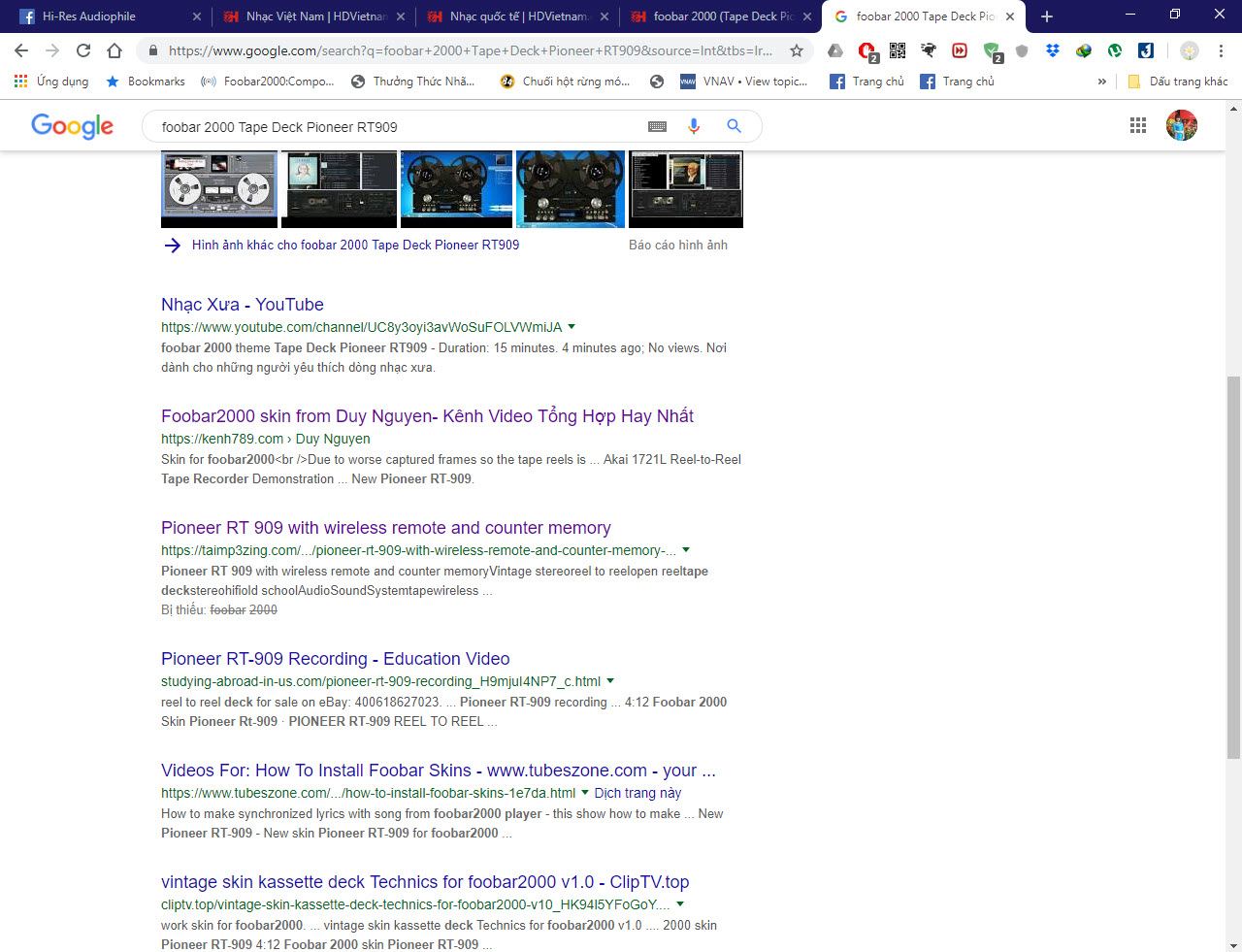Screen dimensions: 1242x952
Task: Open the Google apps grid
Action: (1138, 125)
